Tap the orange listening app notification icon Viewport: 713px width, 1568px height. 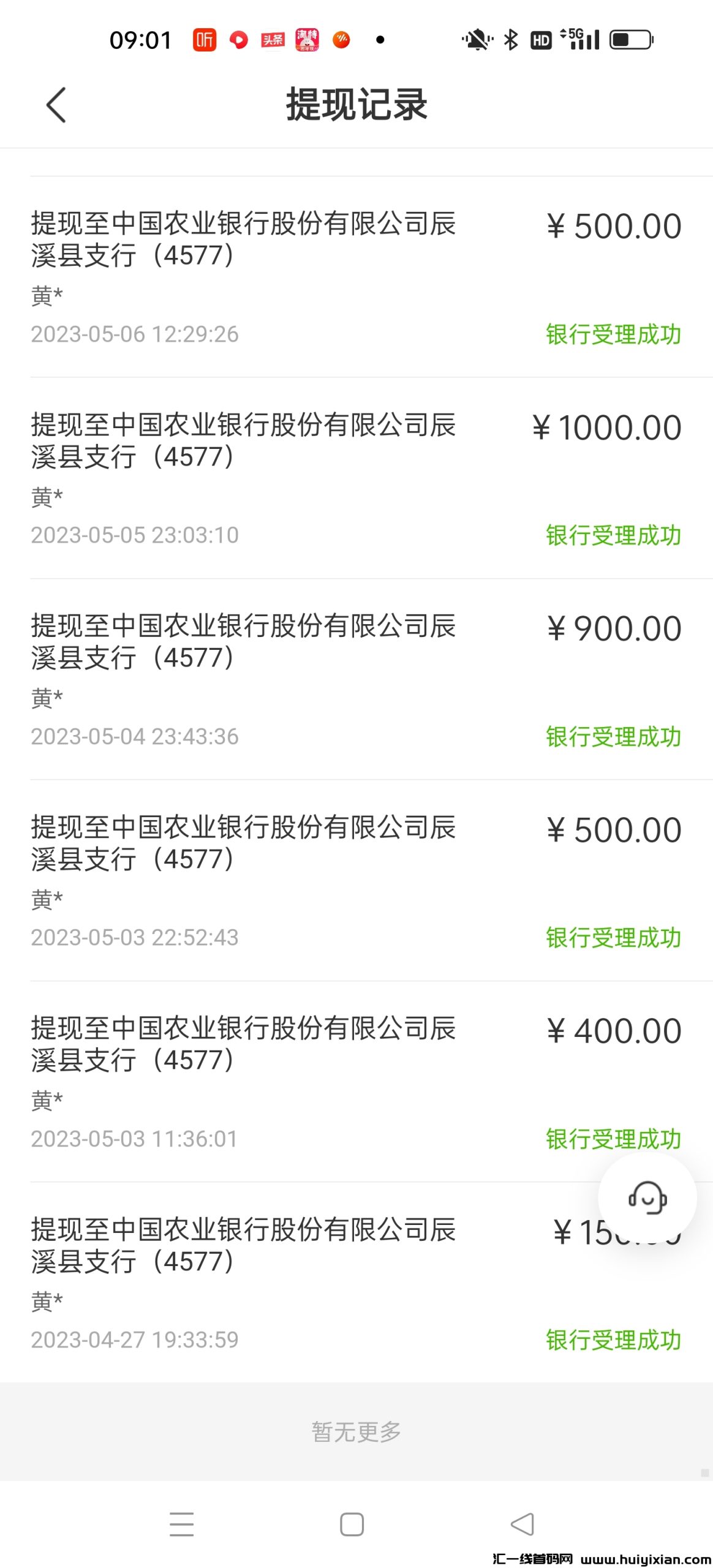point(205,40)
